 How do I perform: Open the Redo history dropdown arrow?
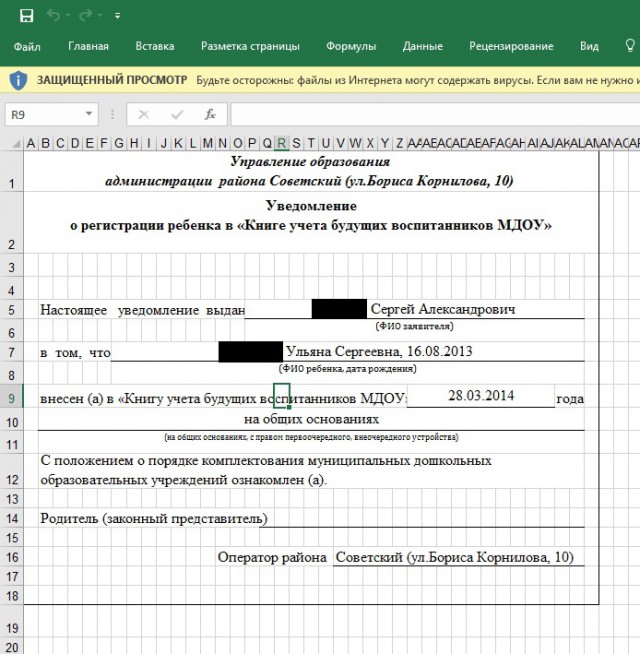click(x=100, y=15)
